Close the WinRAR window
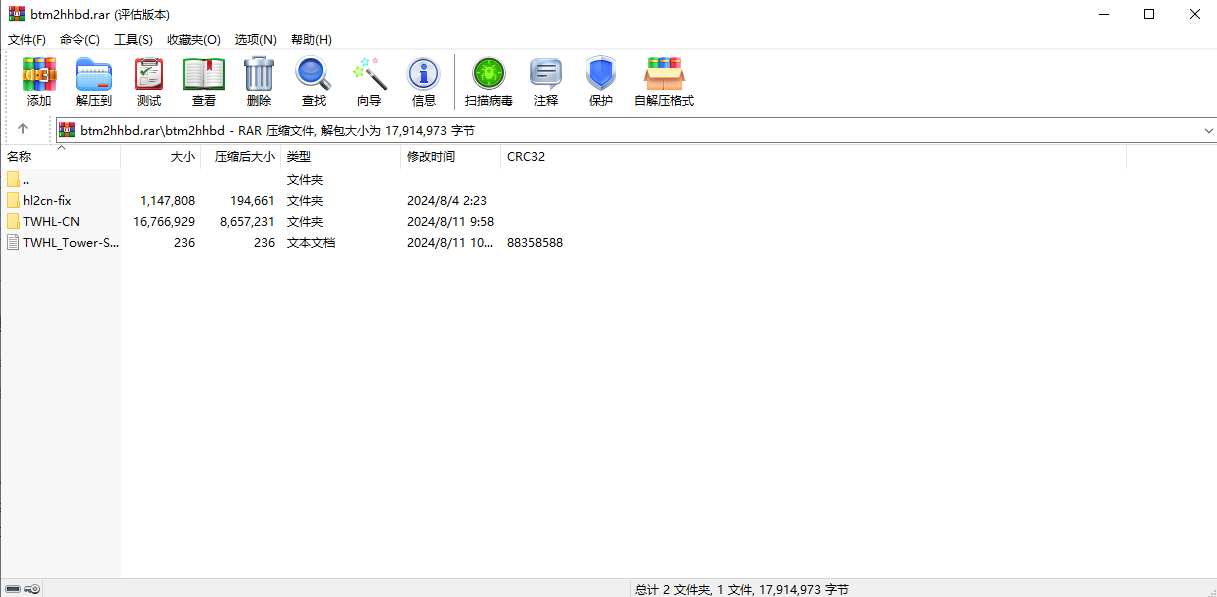Image resolution: width=1217 pixels, height=597 pixels. coord(1195,14)
